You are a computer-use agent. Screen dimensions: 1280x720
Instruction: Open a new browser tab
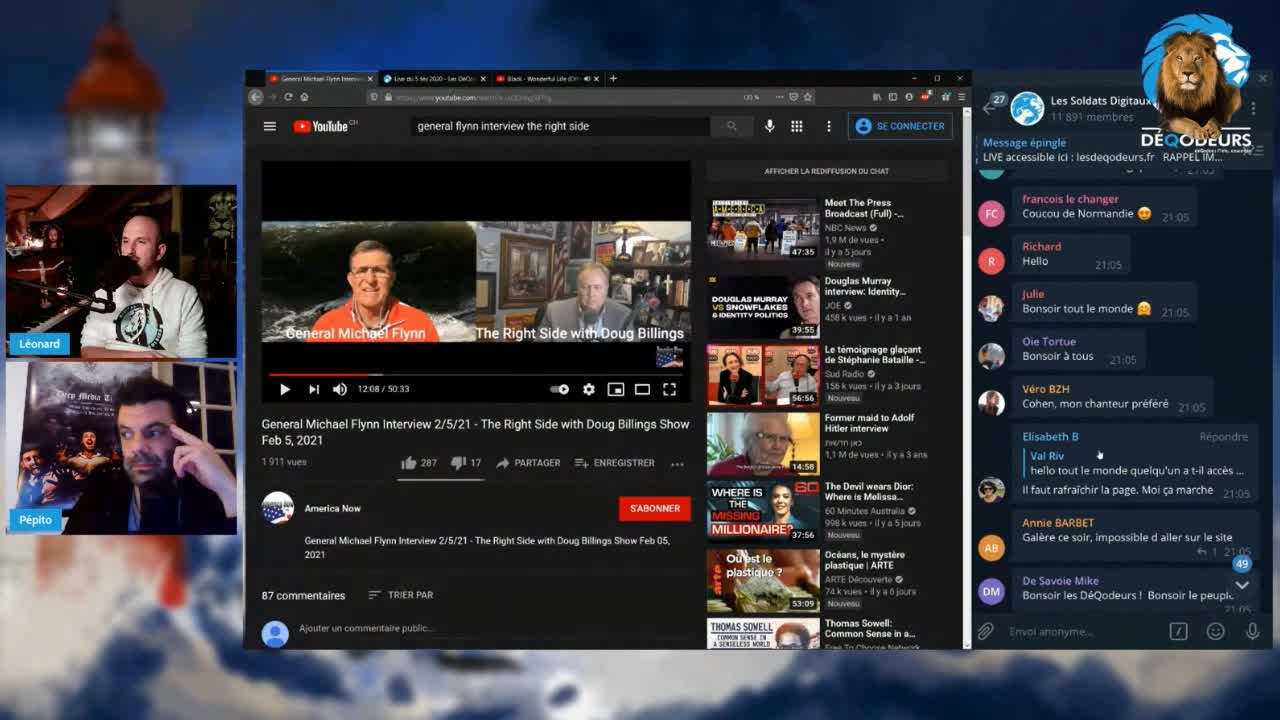coord(613,78)
